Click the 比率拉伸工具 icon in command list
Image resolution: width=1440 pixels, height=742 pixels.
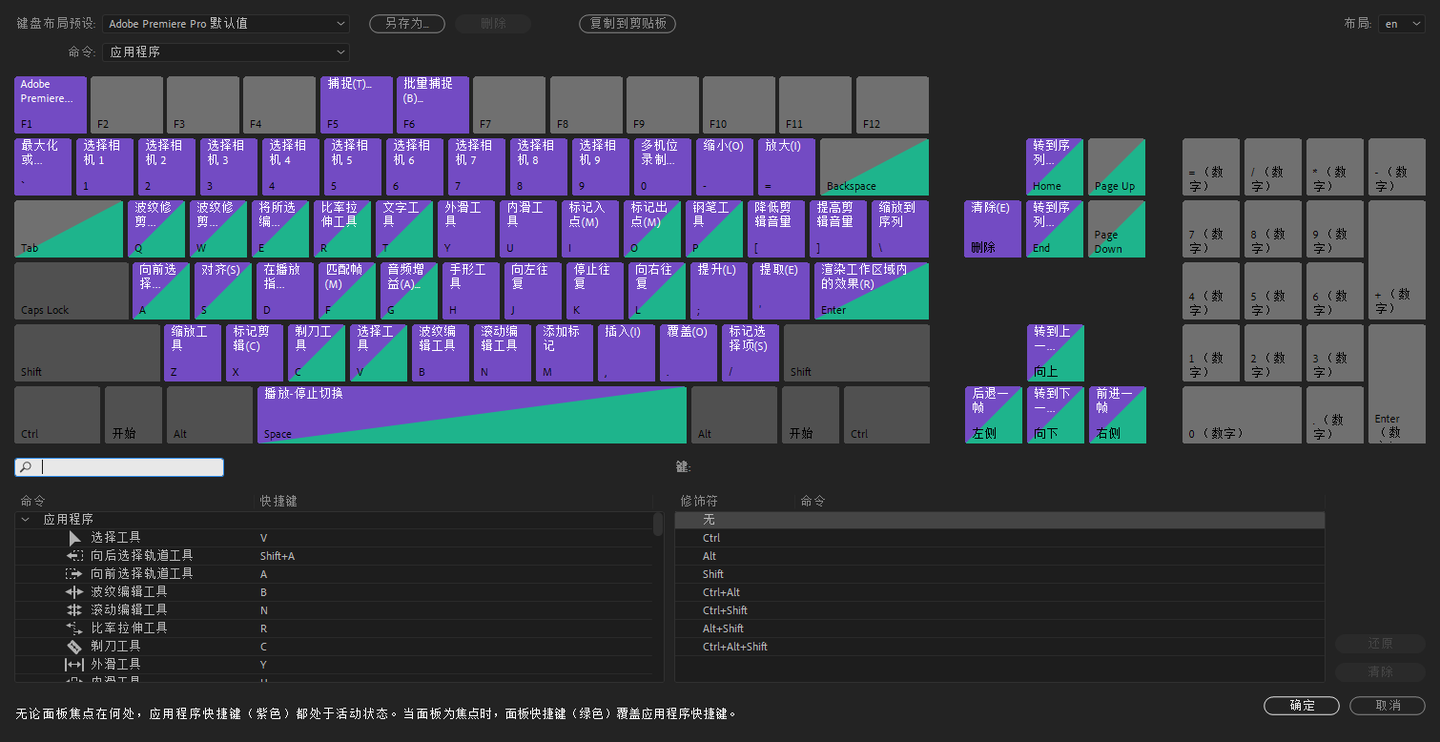(74, 628)
